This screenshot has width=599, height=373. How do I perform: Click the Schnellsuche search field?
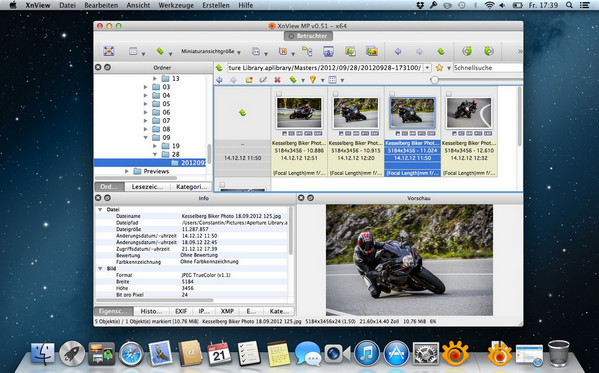pos(487,68)
